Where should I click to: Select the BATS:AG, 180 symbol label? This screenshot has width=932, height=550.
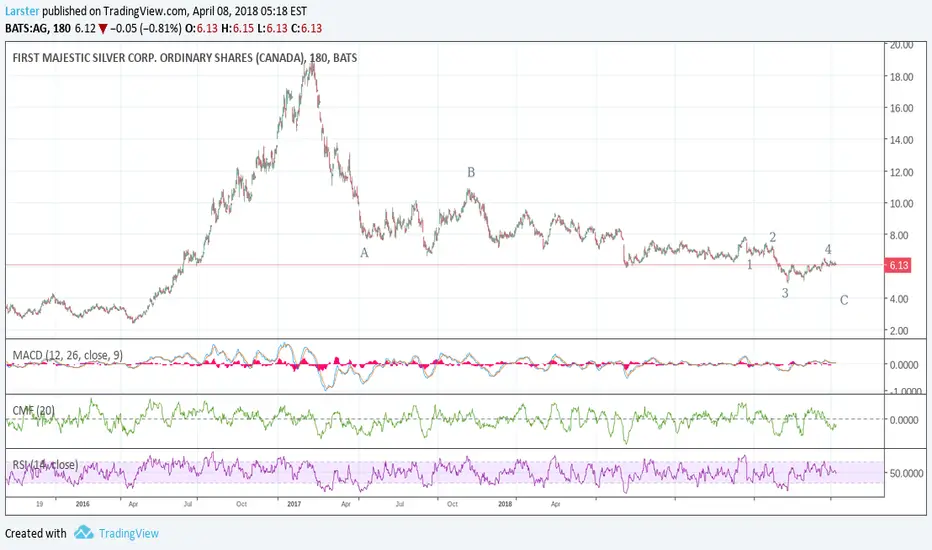tap(37, 29)
